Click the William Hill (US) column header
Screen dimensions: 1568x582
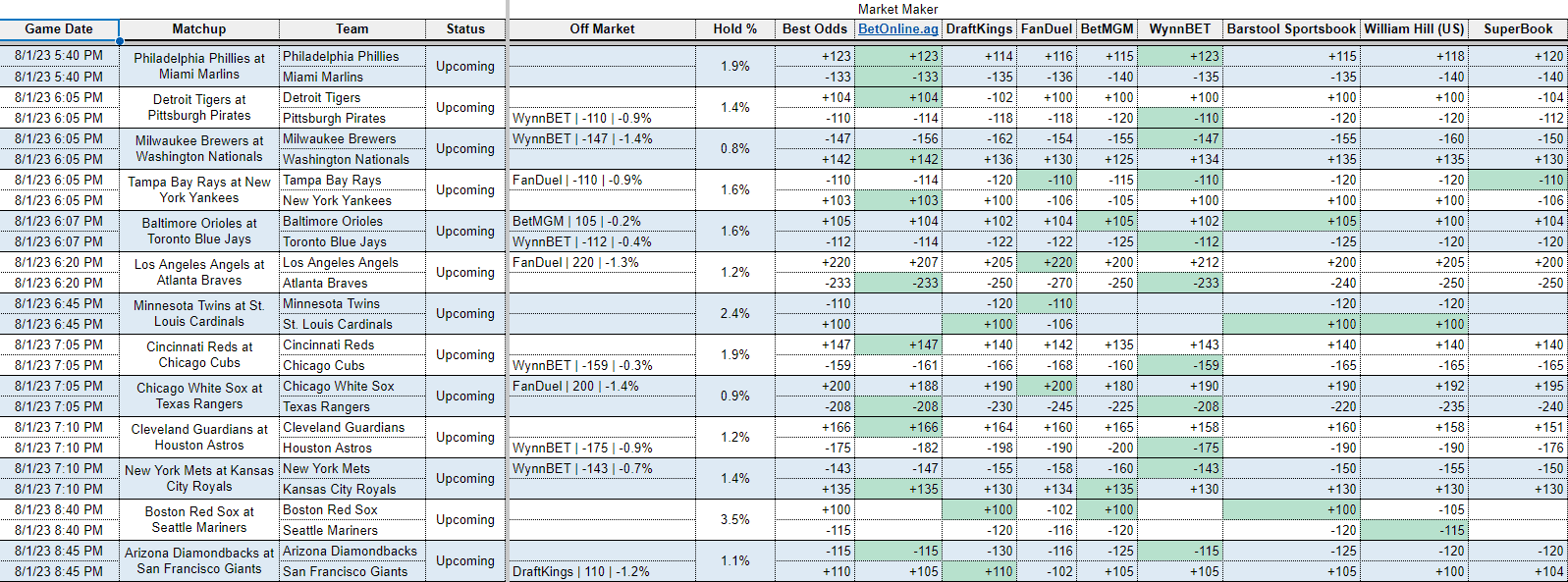tap(1414, 29)
